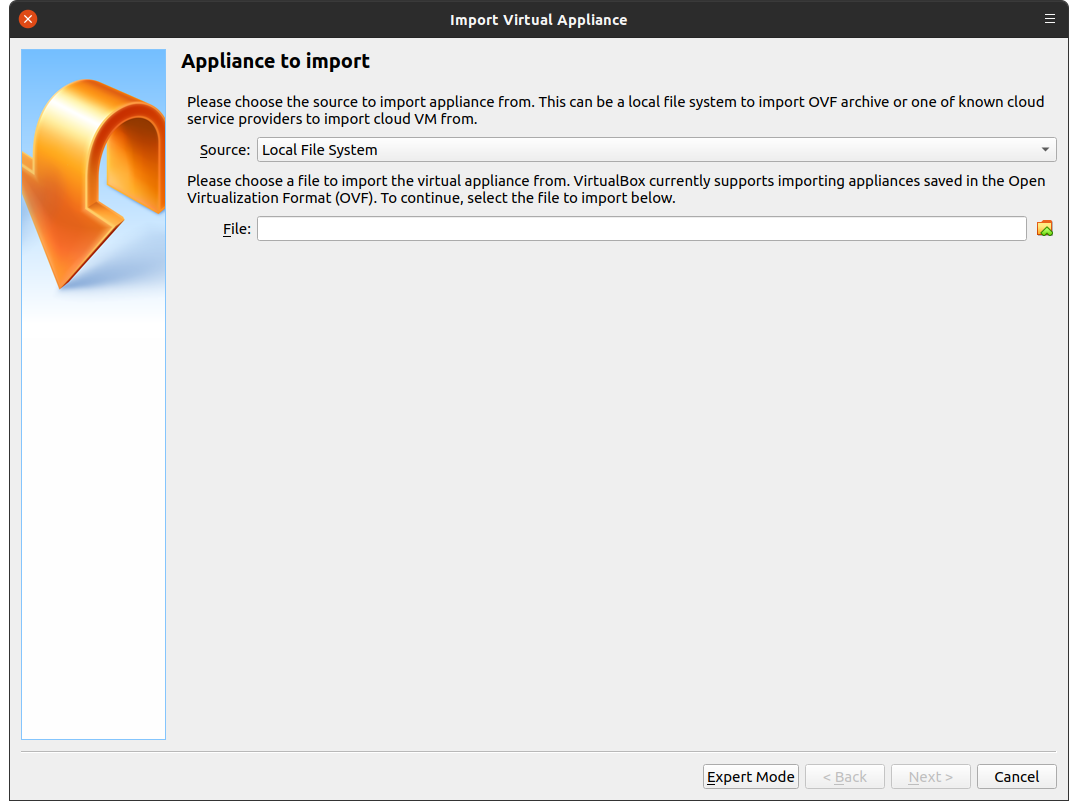Click the "Appliance to import" heading
Image resolution: width=1078 pixels, height=810 pixels.
(x=275, y=61)
